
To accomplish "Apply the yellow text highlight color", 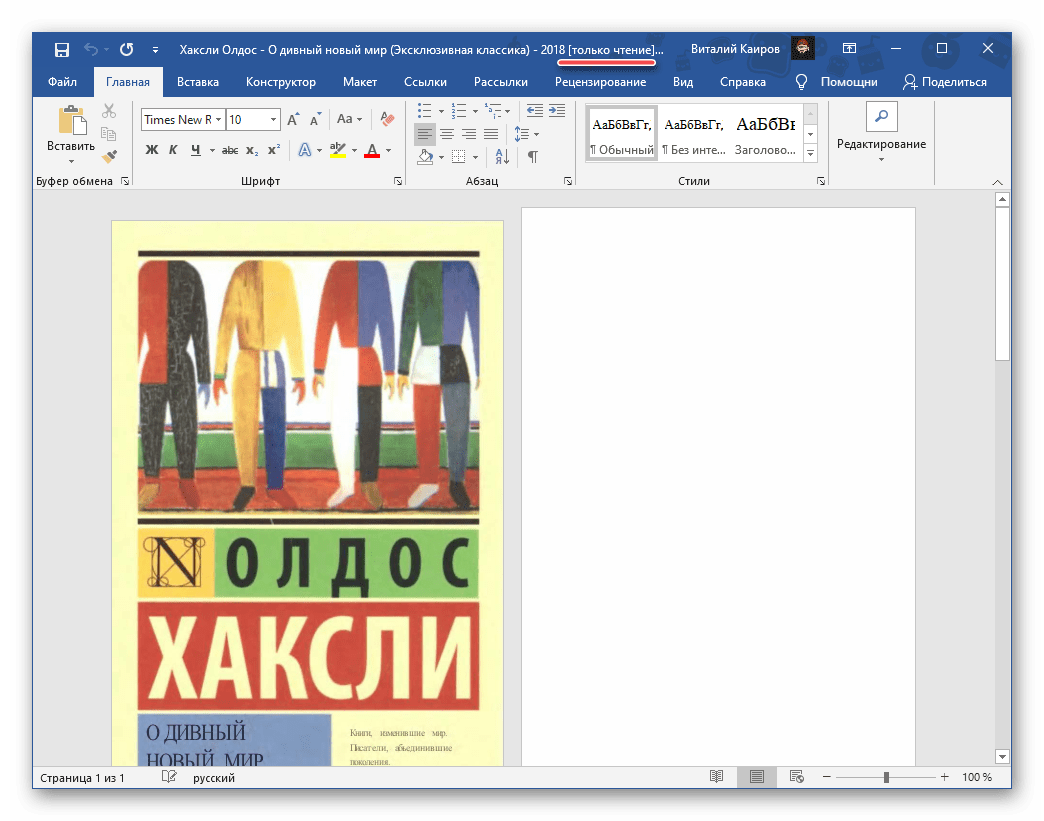I will coord(338,150).
